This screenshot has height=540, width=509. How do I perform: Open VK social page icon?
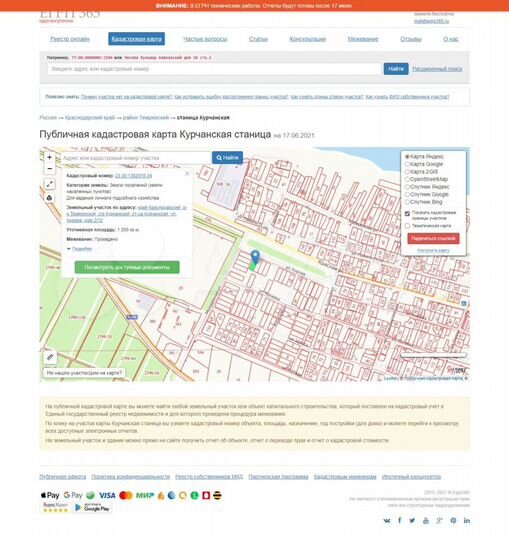pos(387,520)
